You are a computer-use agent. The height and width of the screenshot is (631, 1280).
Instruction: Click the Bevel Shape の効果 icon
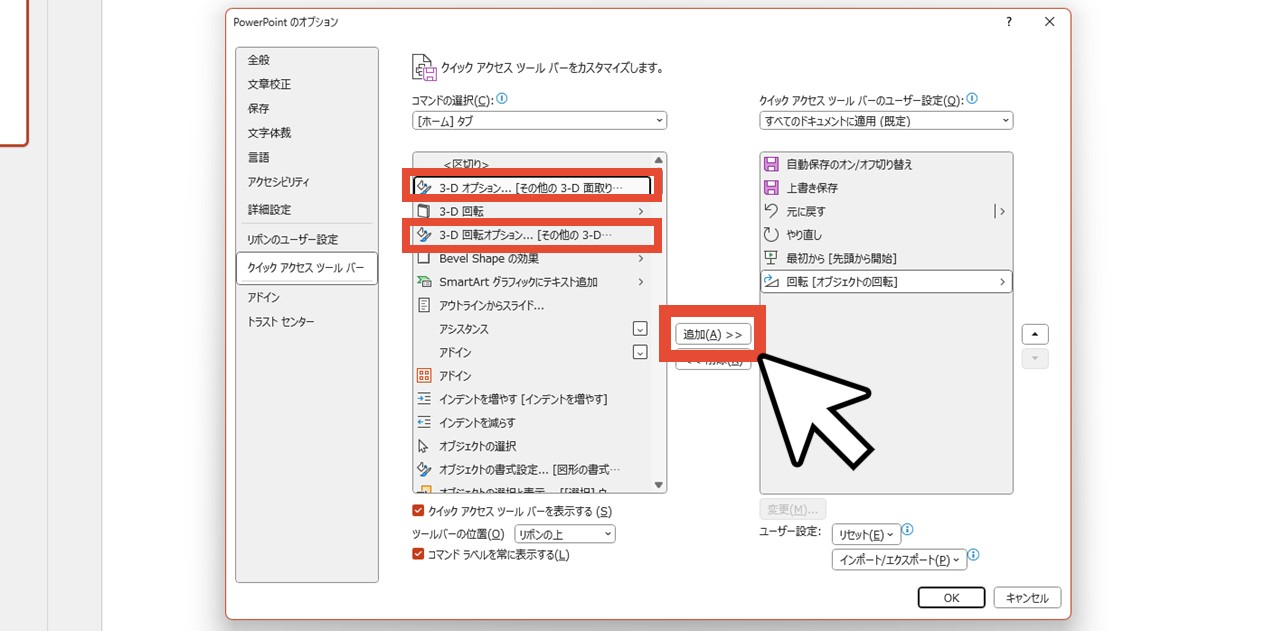pyautogui.click(x=424, y=258)
